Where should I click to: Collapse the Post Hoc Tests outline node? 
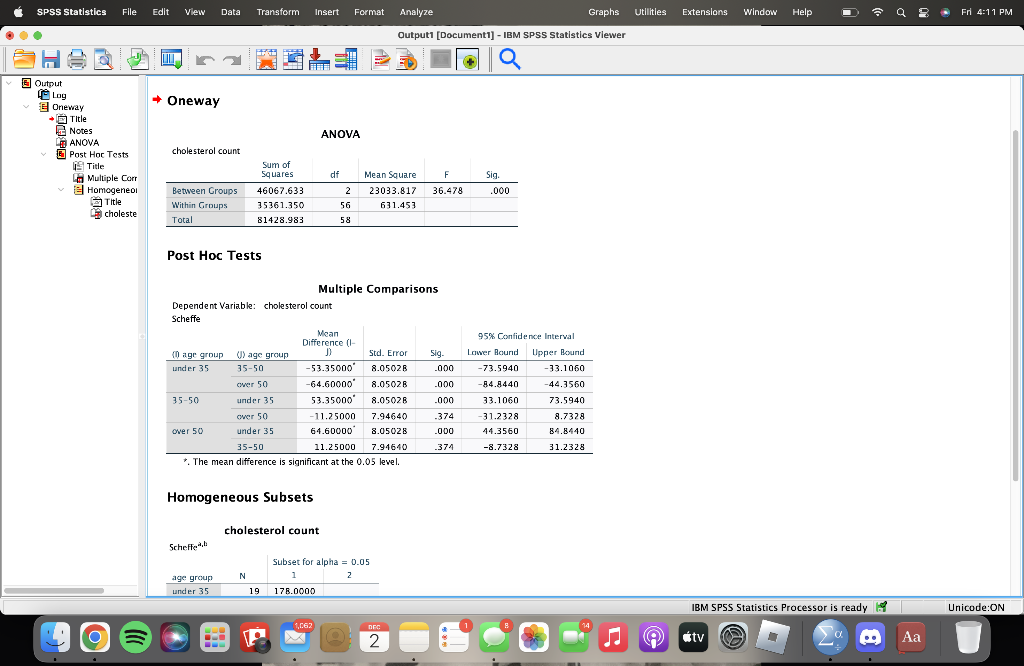point(44,154)
